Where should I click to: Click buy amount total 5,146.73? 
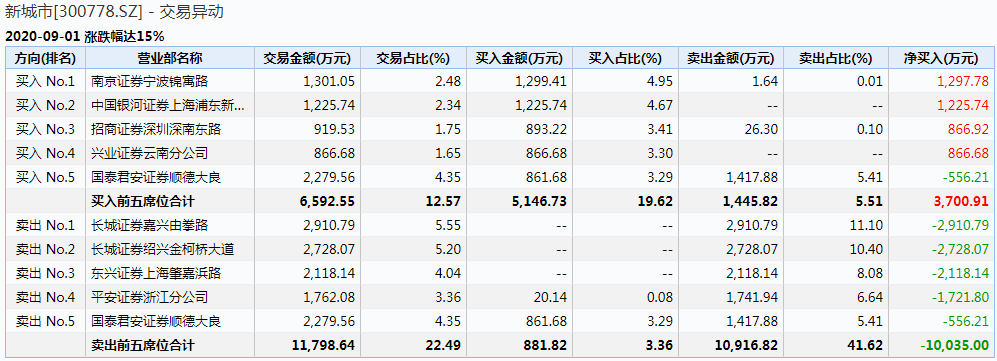pos(539,201)
